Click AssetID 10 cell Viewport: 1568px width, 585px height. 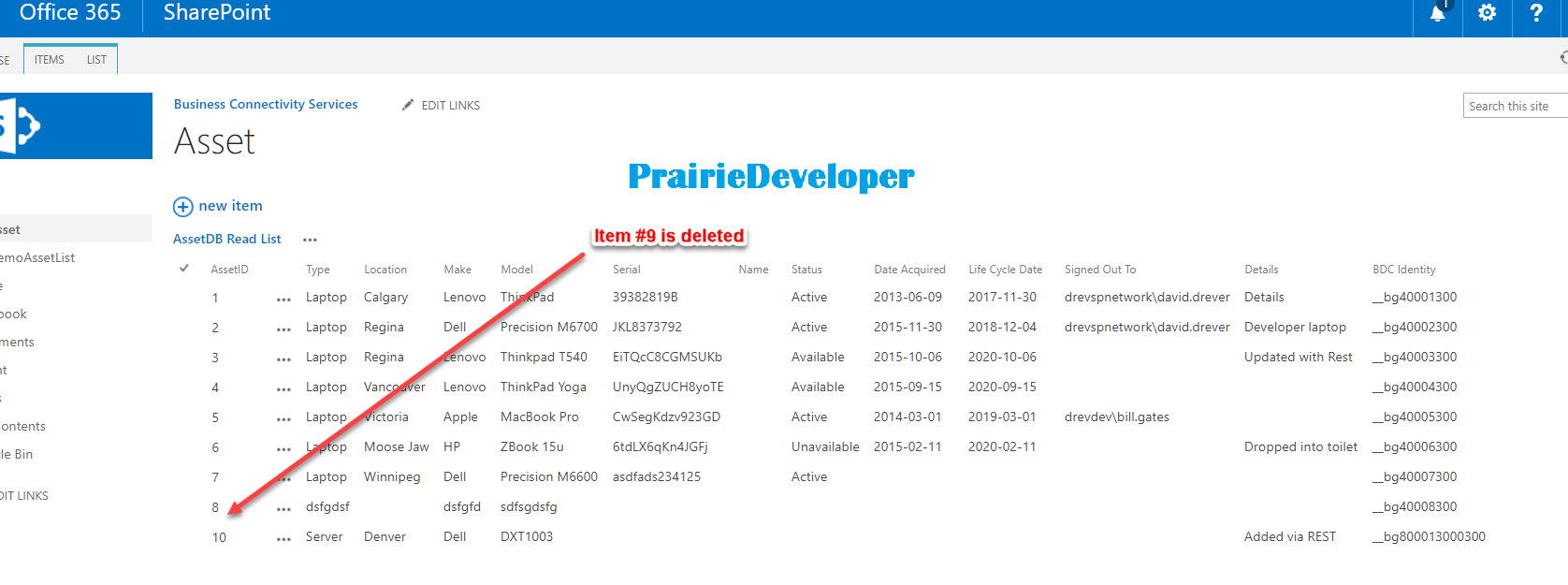[219, 537]
